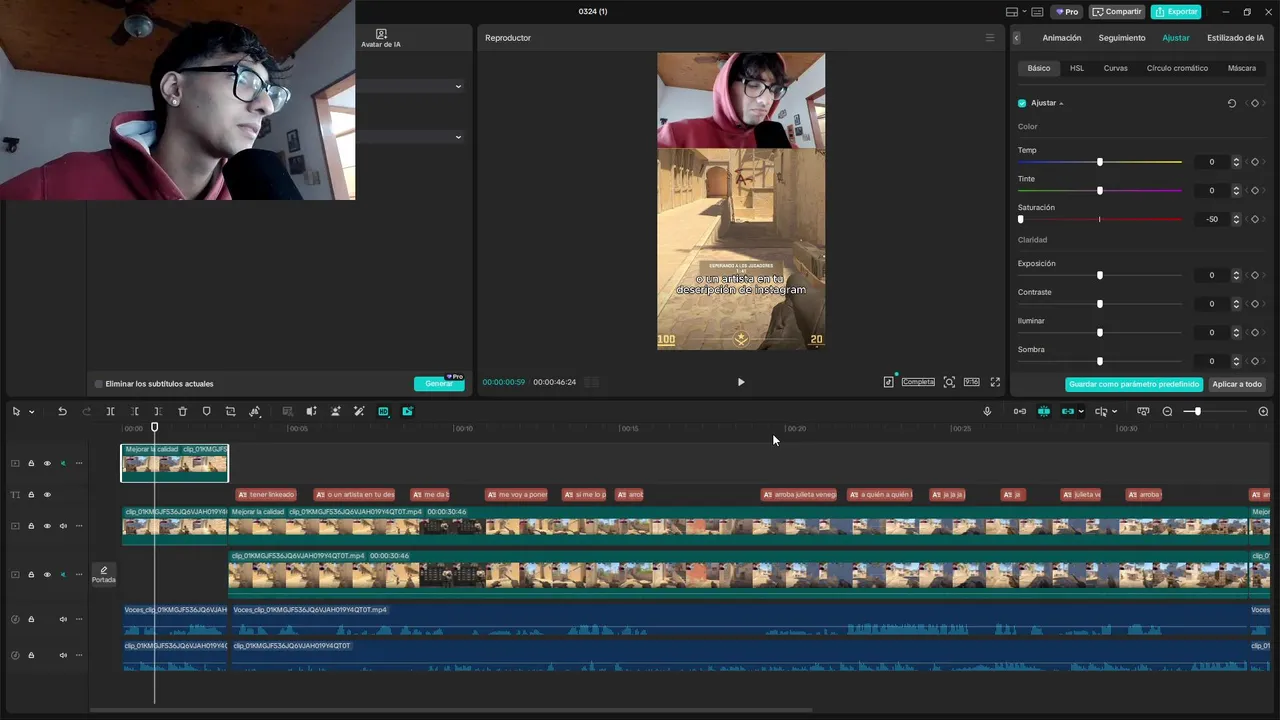This screenshot has height=720, width=1280.
Task: Click the focus frame icon under the preview
Action: click(x=949, y=382)
